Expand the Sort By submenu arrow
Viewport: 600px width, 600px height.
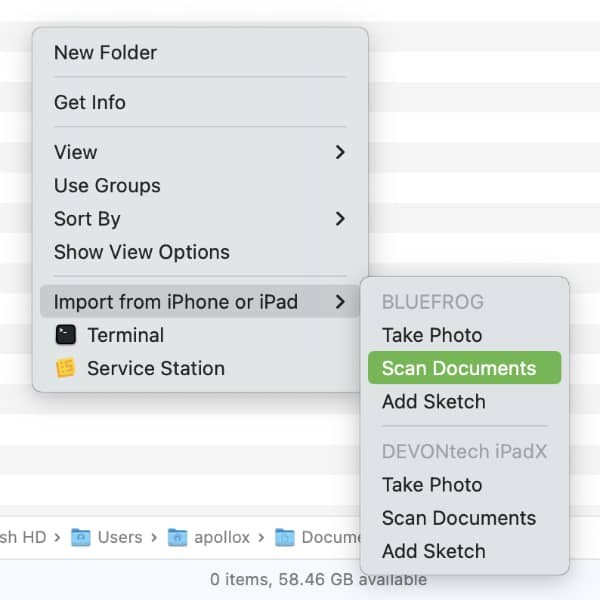click(x=340, y=219)
